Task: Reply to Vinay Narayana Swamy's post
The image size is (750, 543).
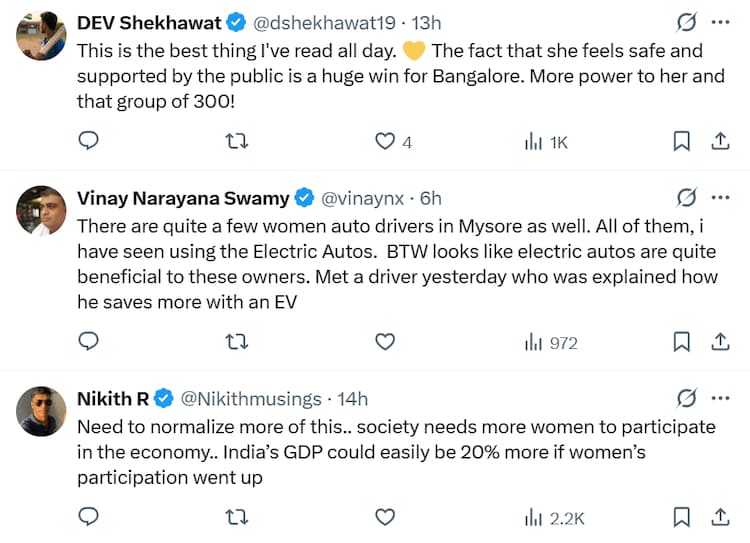Action: click(88, 342)
